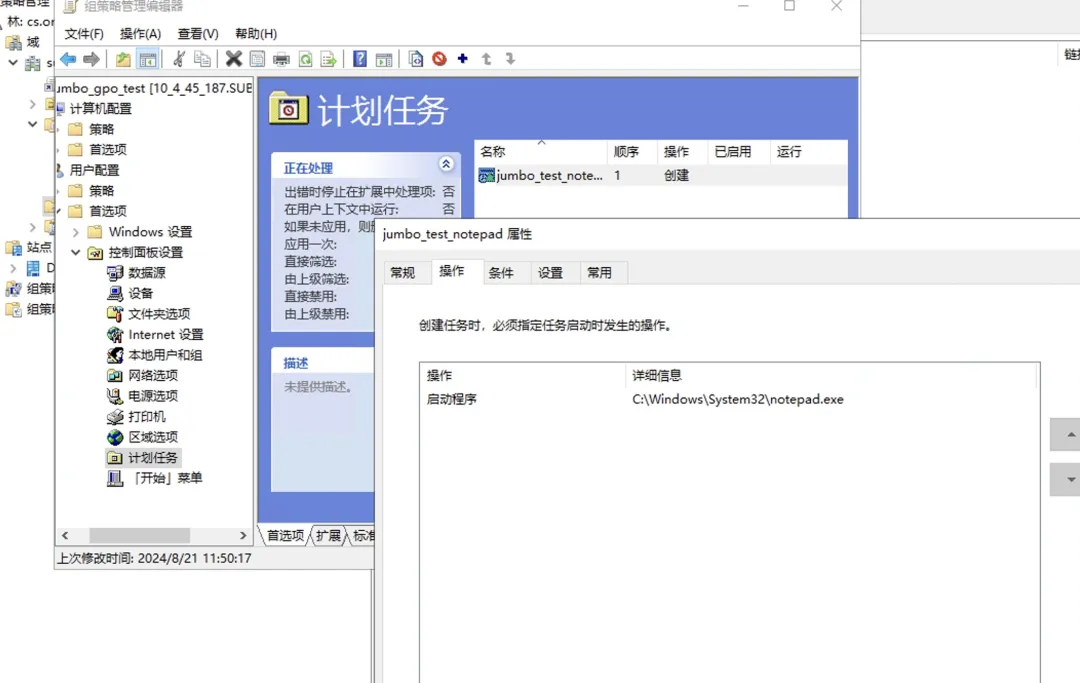Open Help via the question mark icon
The image size is (1080, 683).
point(361,58)
